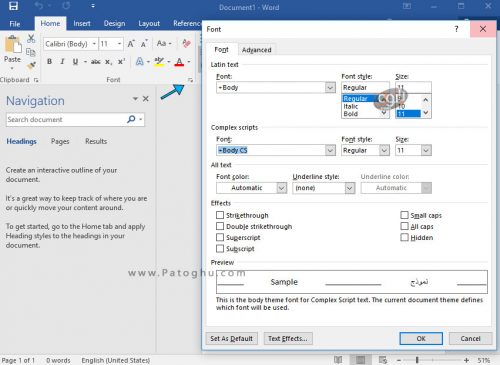Tick the Hidden checkbox
This screenshot has width=500, height=365.
(404, 237)
